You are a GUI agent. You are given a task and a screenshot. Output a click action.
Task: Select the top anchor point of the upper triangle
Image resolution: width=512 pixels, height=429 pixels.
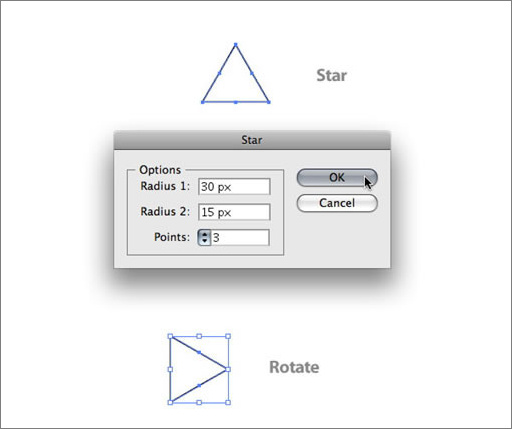pos(236,44)
